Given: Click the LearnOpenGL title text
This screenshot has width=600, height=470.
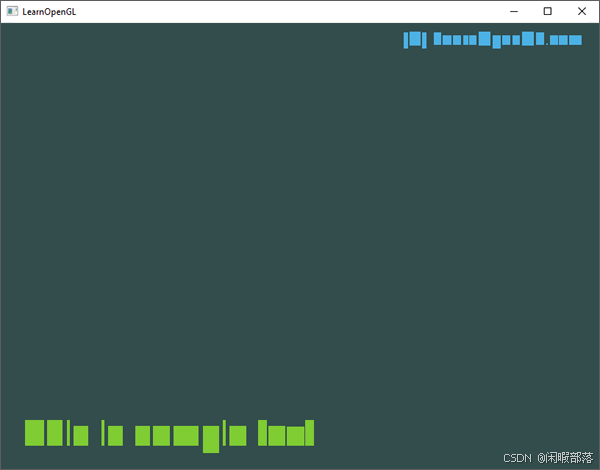Looking at the screenshot, I should point(49,12).
